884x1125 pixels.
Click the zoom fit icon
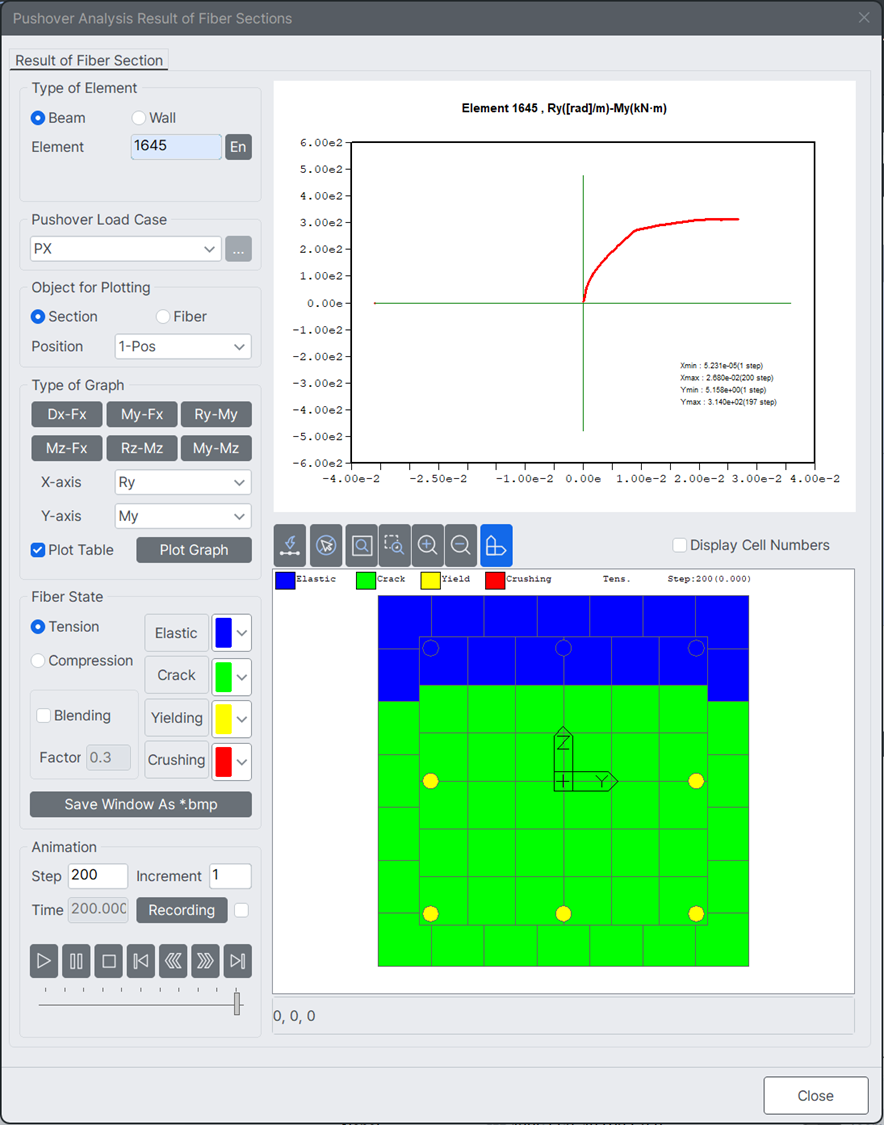362,545
